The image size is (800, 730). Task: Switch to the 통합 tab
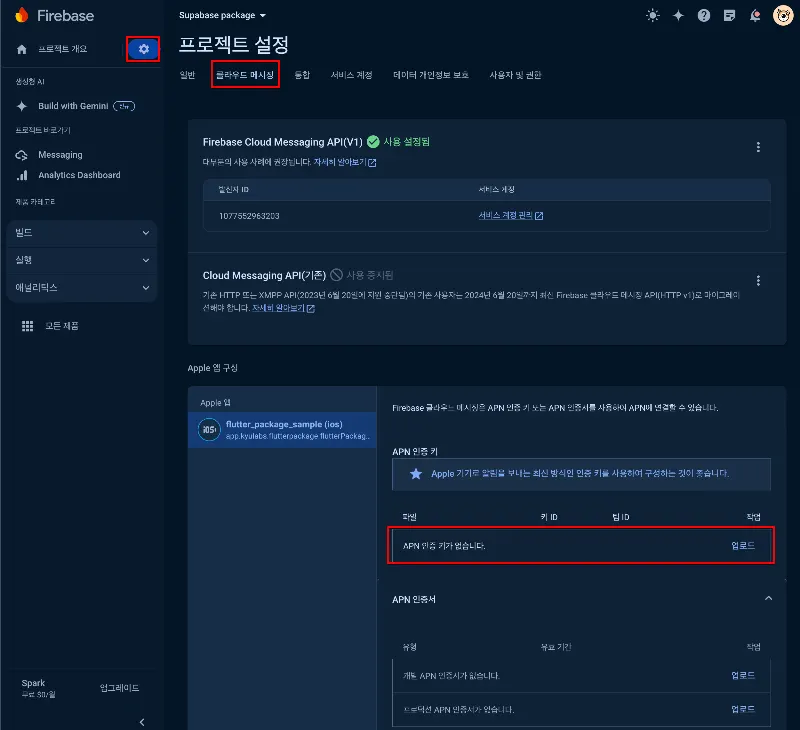302,75
